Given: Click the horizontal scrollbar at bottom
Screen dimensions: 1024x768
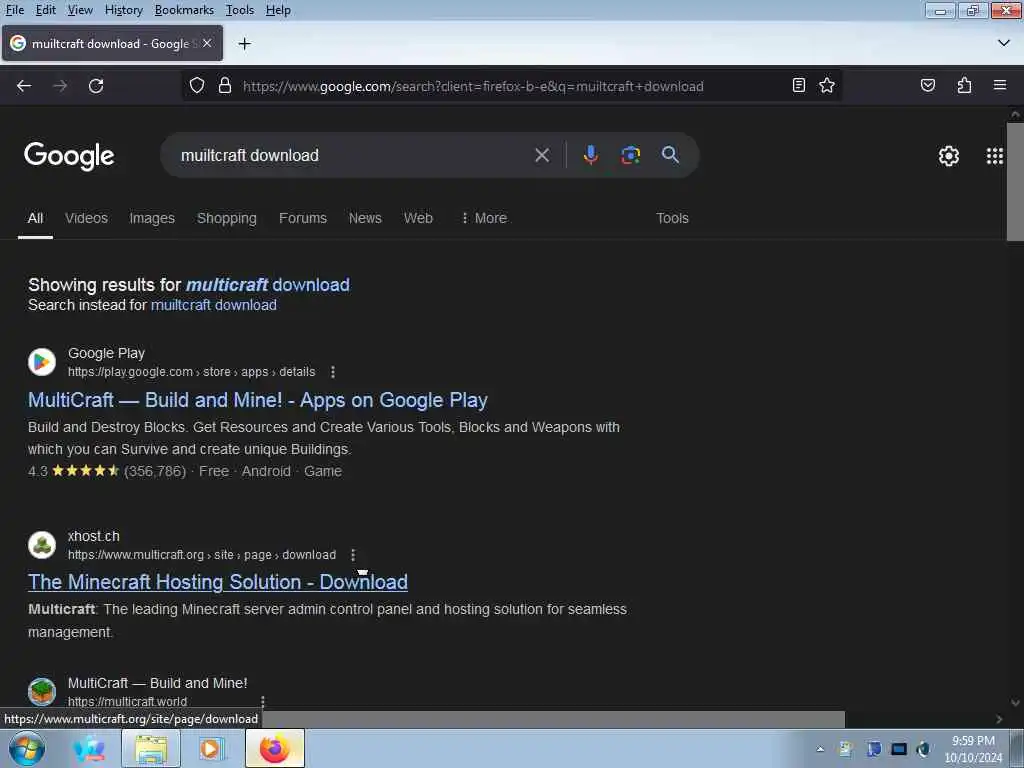Looking at the screenshot, I should [554, 719].
